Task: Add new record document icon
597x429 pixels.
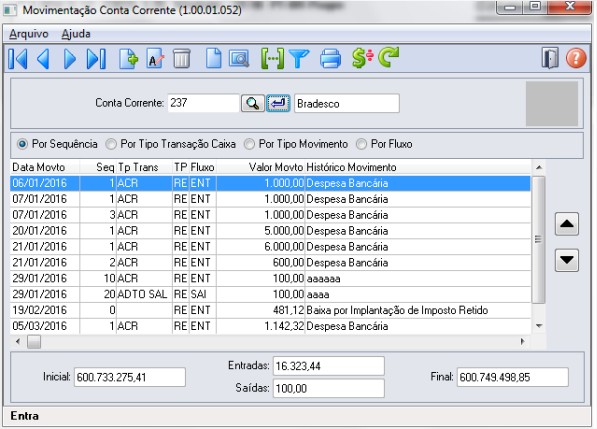Action: (128, 59)
